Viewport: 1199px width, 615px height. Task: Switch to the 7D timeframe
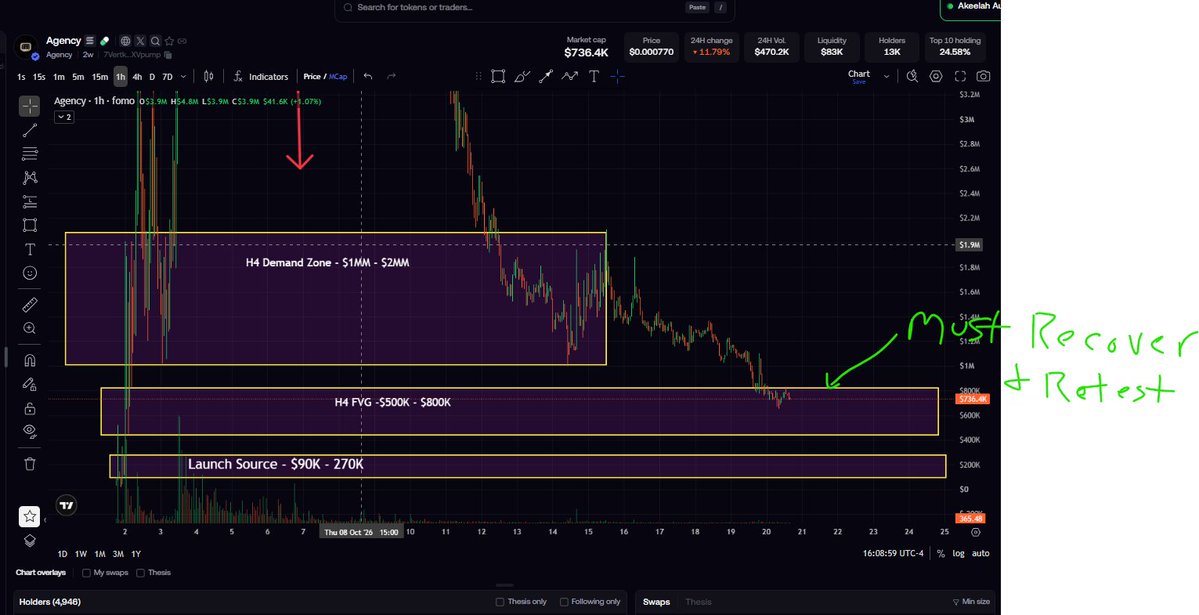tap(167, 76)
